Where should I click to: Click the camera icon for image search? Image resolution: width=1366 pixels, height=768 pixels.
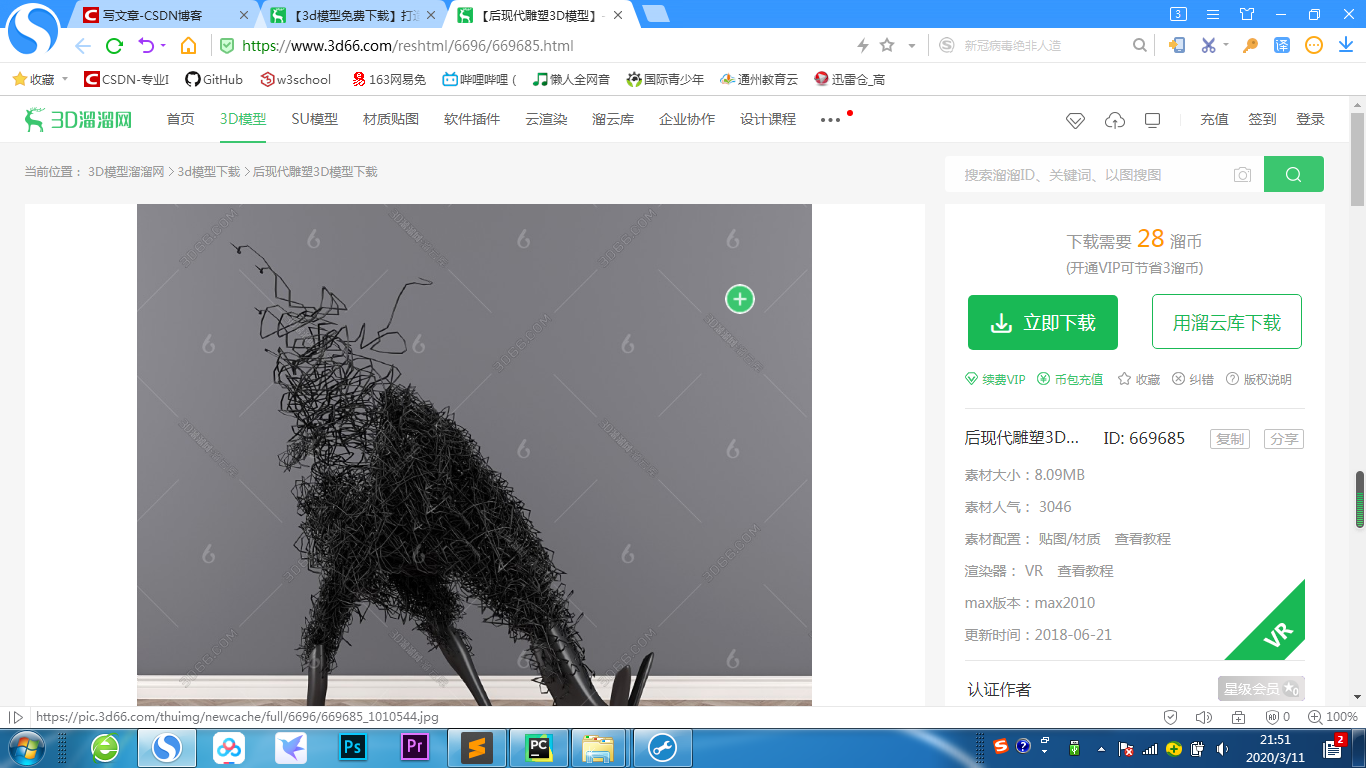(1242, 174)
